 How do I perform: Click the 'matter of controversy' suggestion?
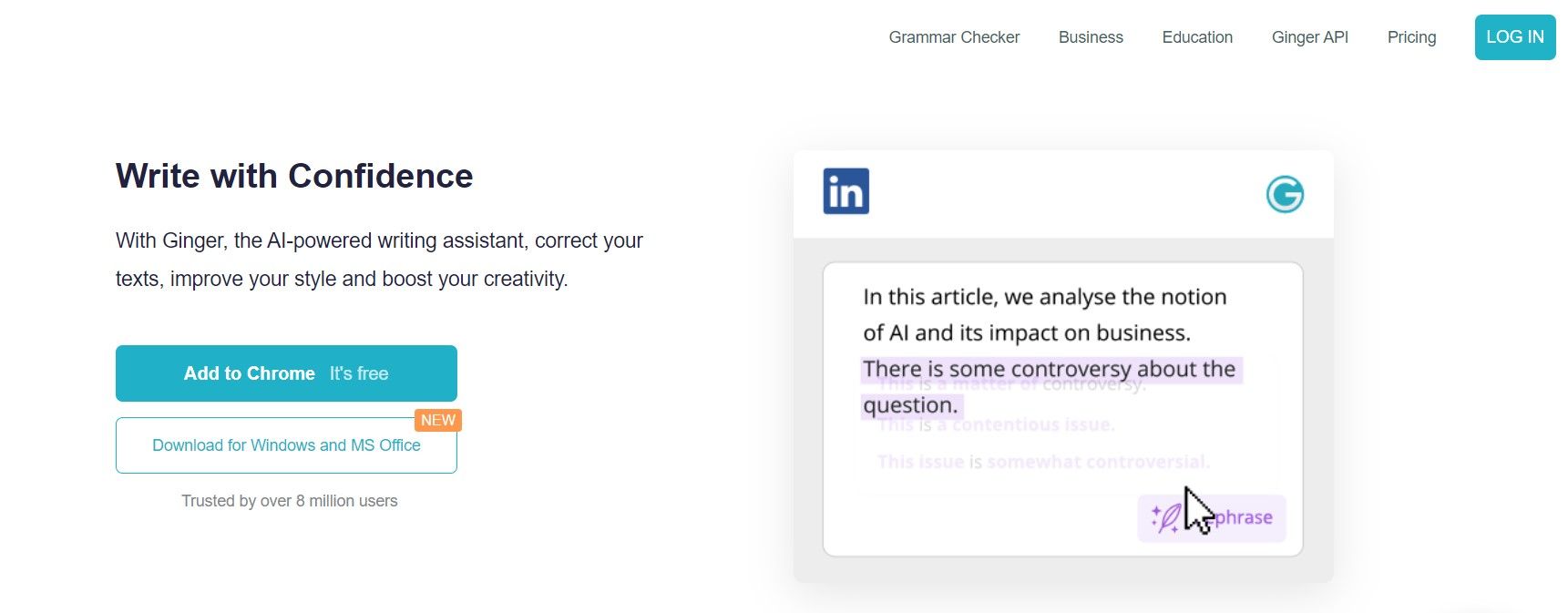(1011, 384)
